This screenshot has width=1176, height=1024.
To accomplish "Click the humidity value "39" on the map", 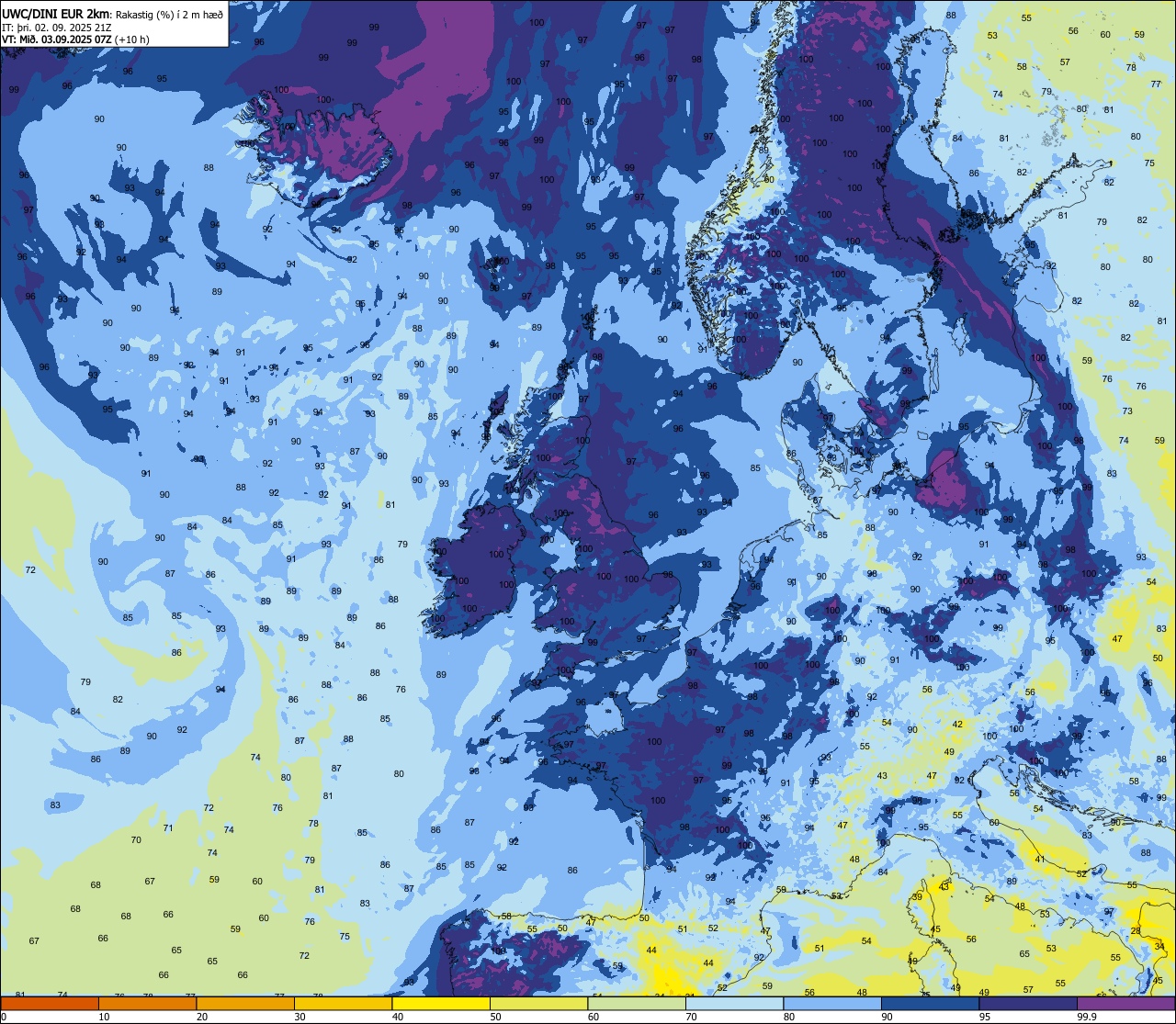I will pos(917,896).
